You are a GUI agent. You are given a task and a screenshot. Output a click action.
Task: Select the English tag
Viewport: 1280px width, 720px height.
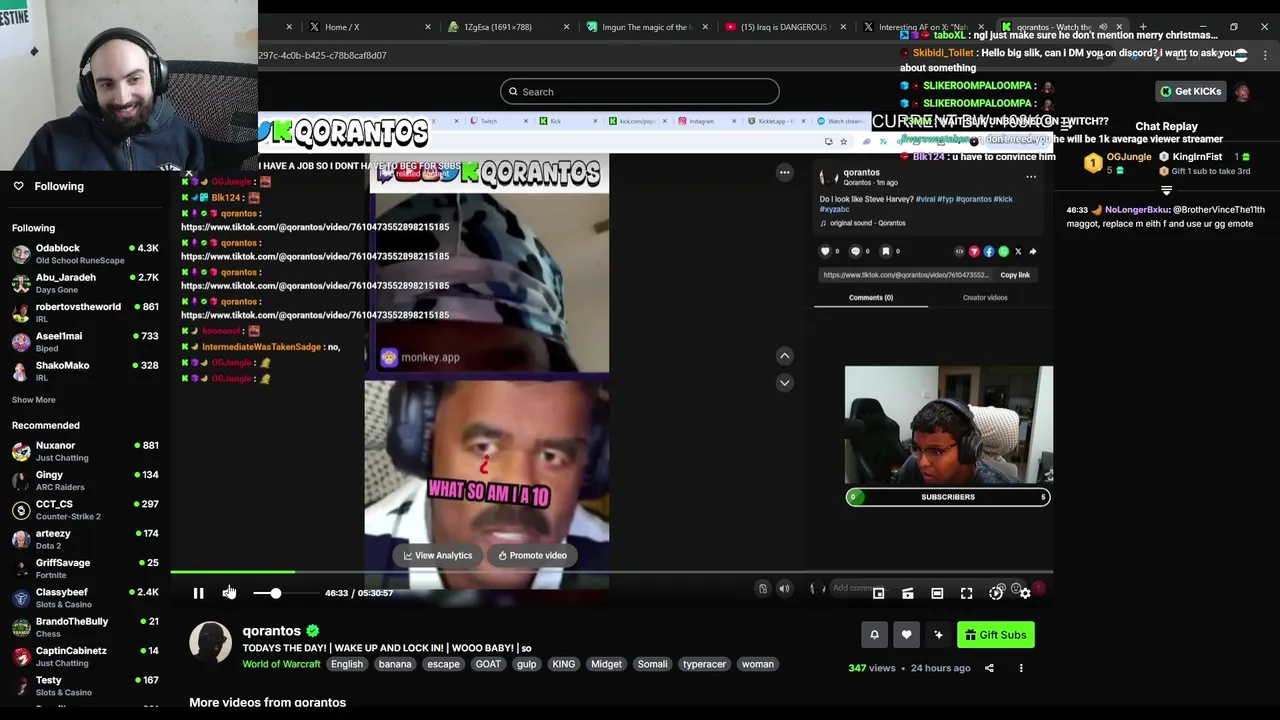[347, 664]
